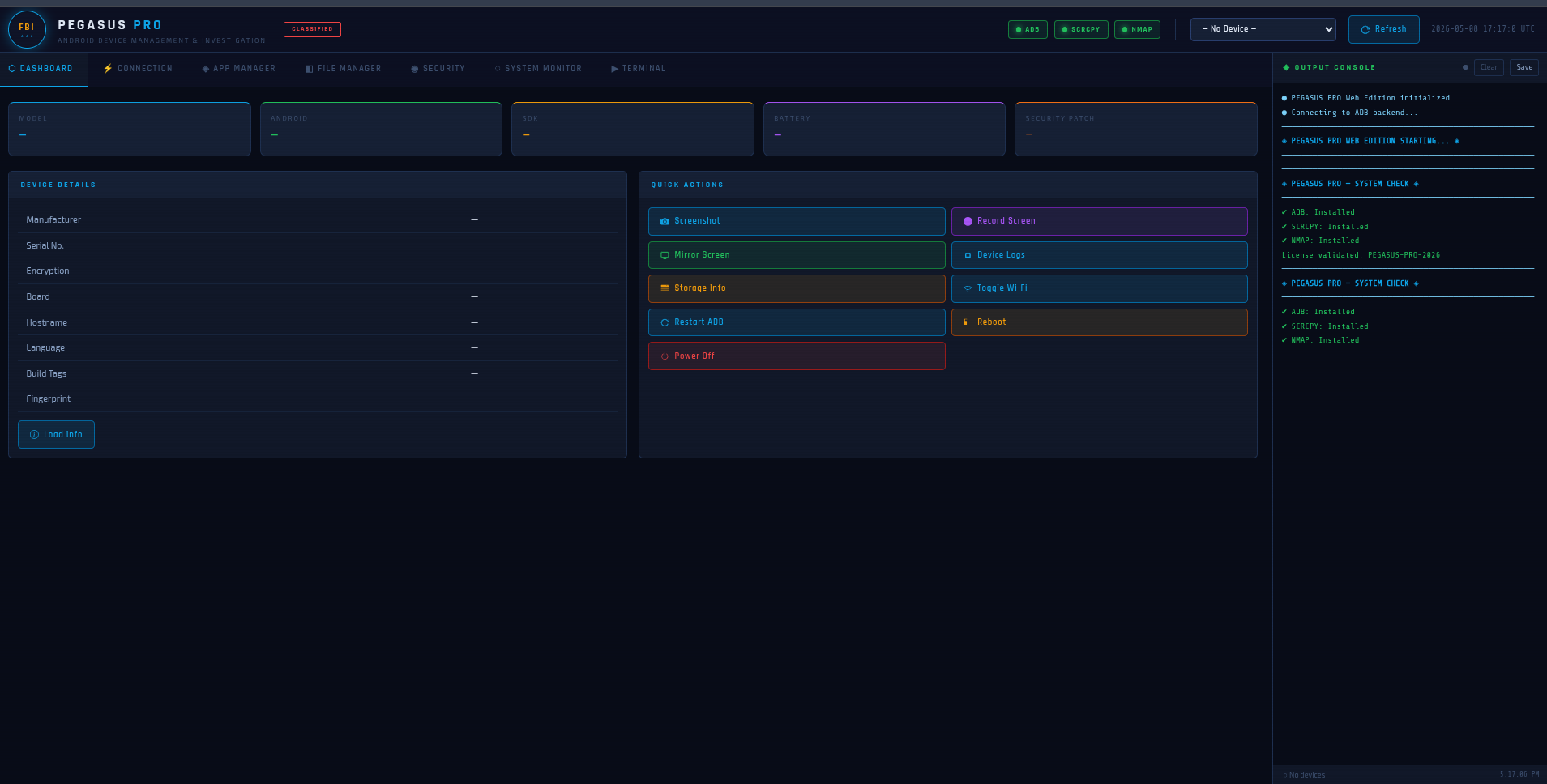Toggle the ADB status indicator
1547x784 pixels.
point(1028,29)
